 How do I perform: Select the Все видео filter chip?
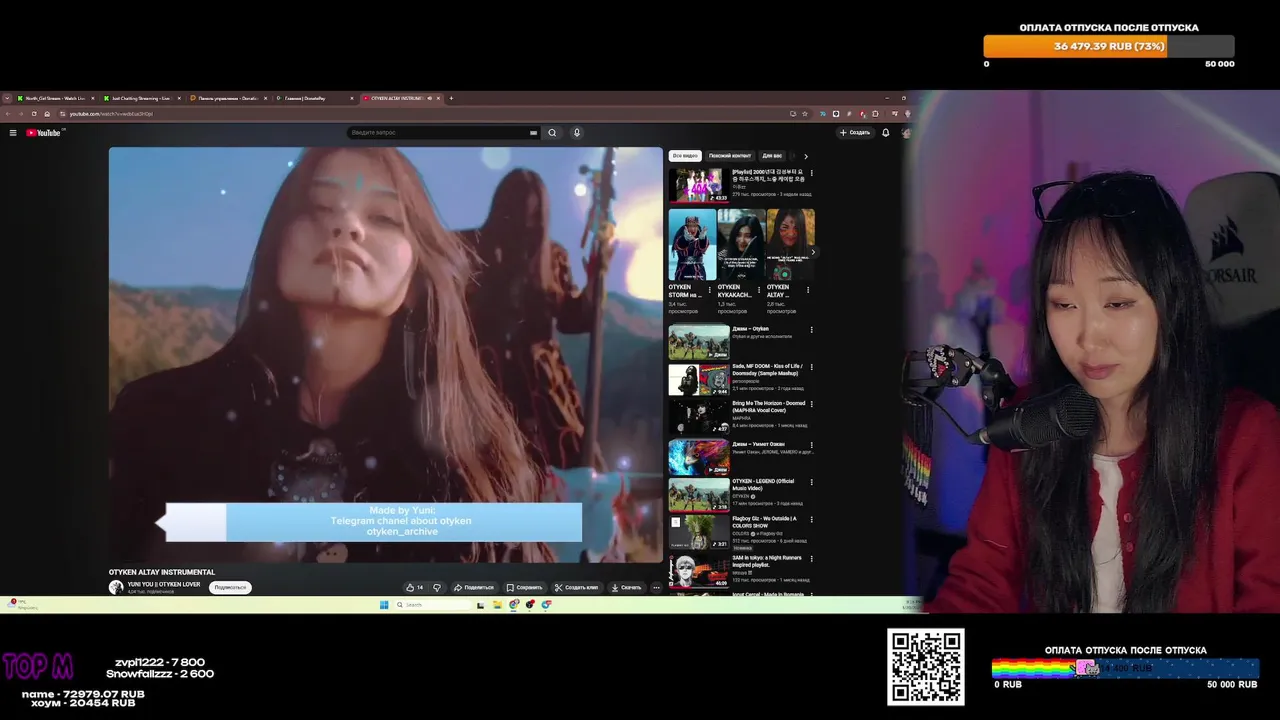685,156
